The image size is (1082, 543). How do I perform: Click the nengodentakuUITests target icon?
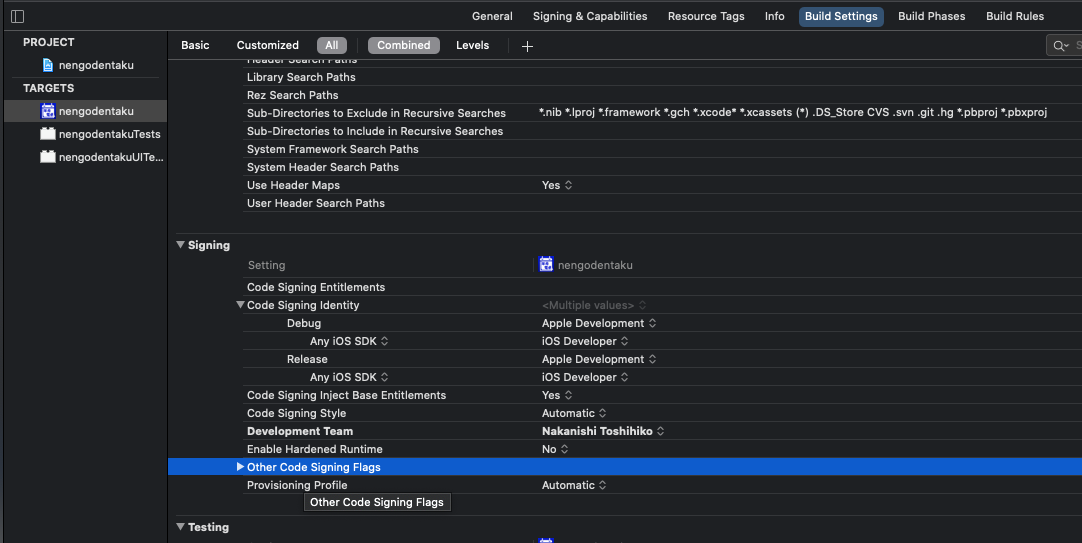48,157
